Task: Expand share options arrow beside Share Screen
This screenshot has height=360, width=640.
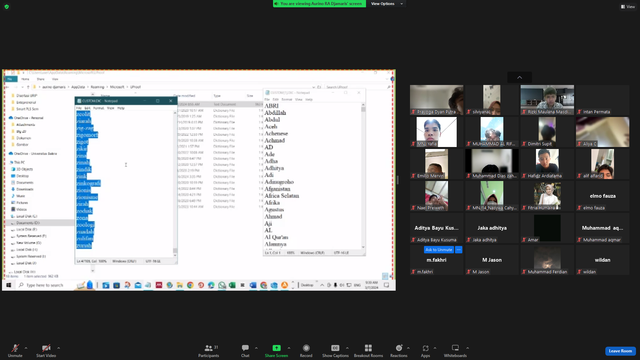Action: point(289,348)
